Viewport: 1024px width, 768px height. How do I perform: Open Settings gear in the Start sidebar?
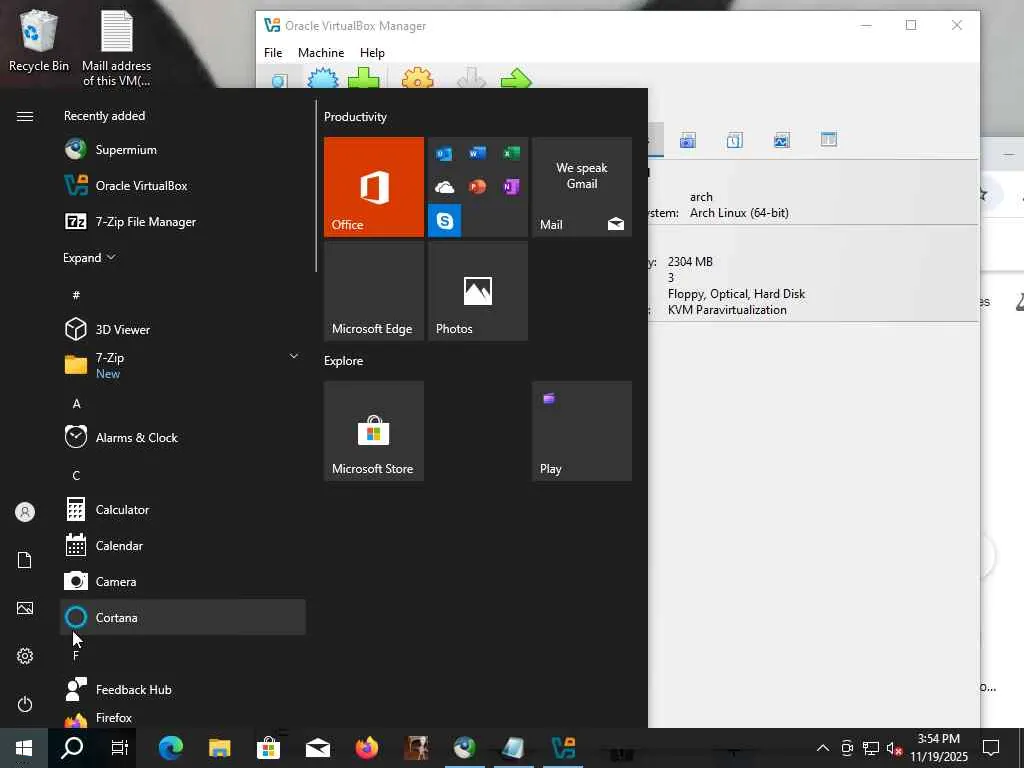point(25,656)
